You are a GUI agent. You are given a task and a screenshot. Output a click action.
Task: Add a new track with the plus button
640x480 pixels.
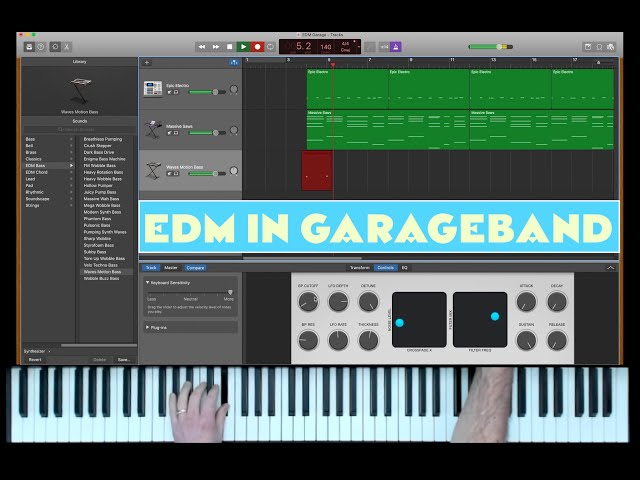[x=147, y=62]
